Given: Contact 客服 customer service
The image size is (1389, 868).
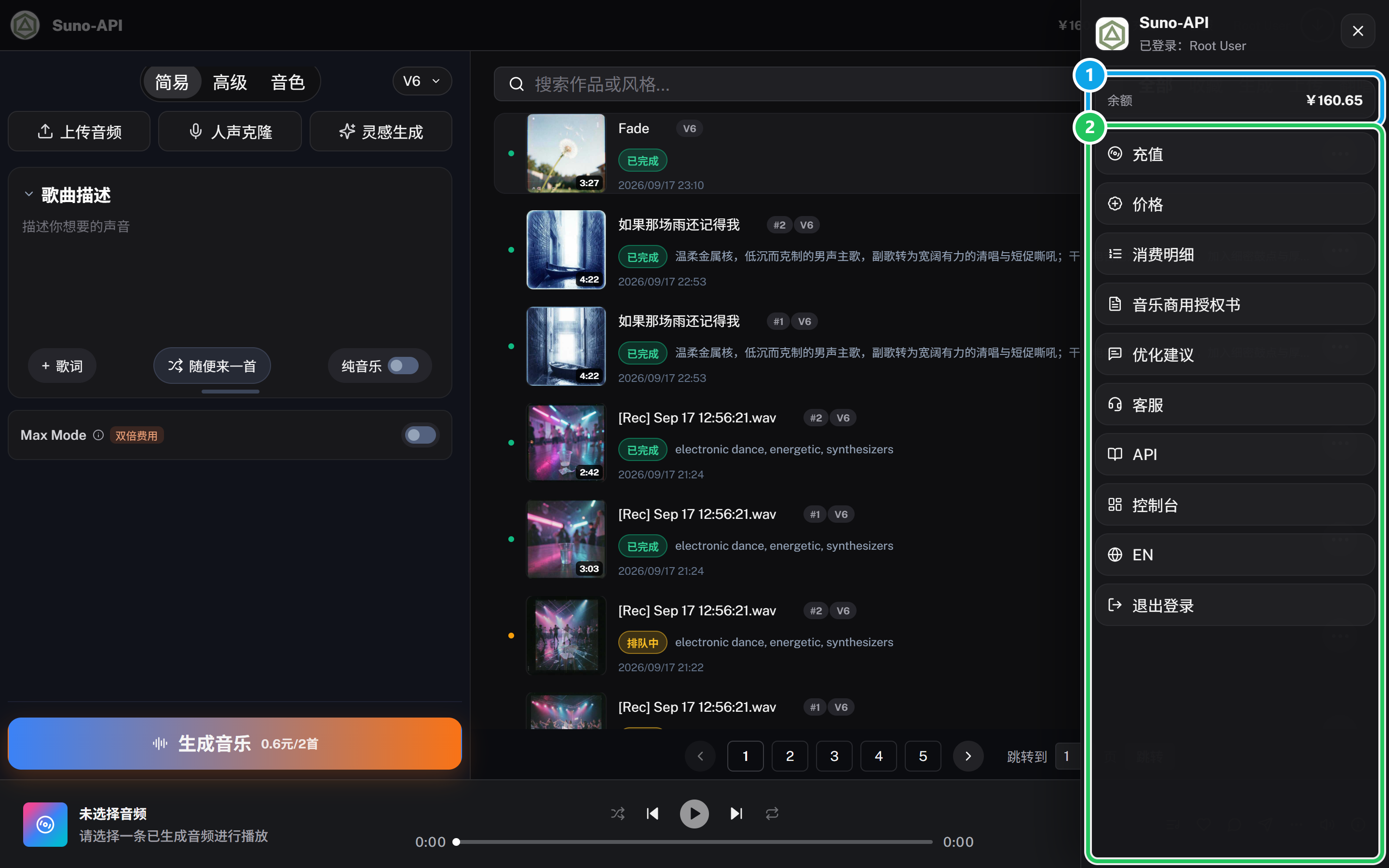Looking at the screenshot, I should [x=1234, y=405].
